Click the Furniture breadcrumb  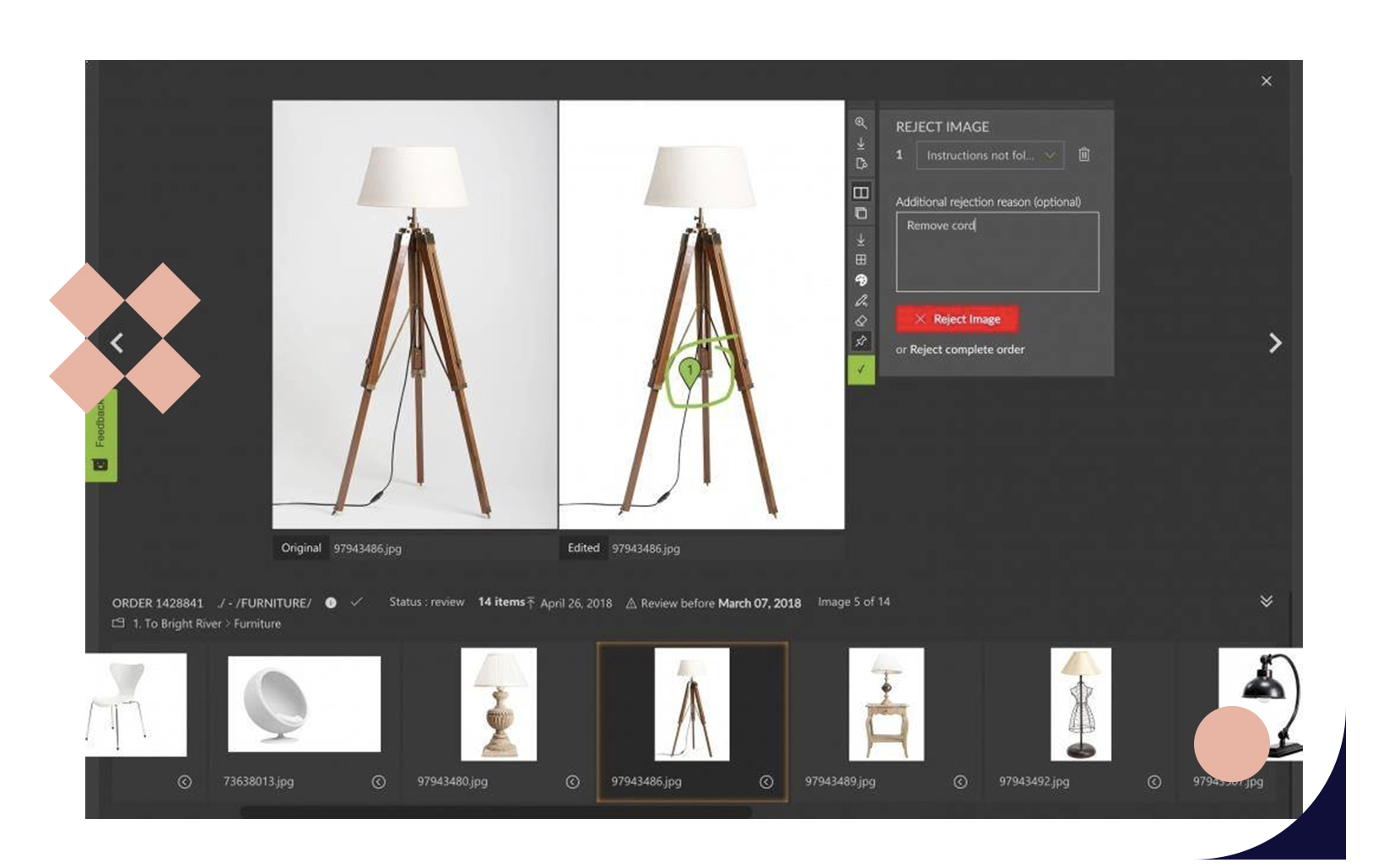pyautogui.click(x=257, y=623)
